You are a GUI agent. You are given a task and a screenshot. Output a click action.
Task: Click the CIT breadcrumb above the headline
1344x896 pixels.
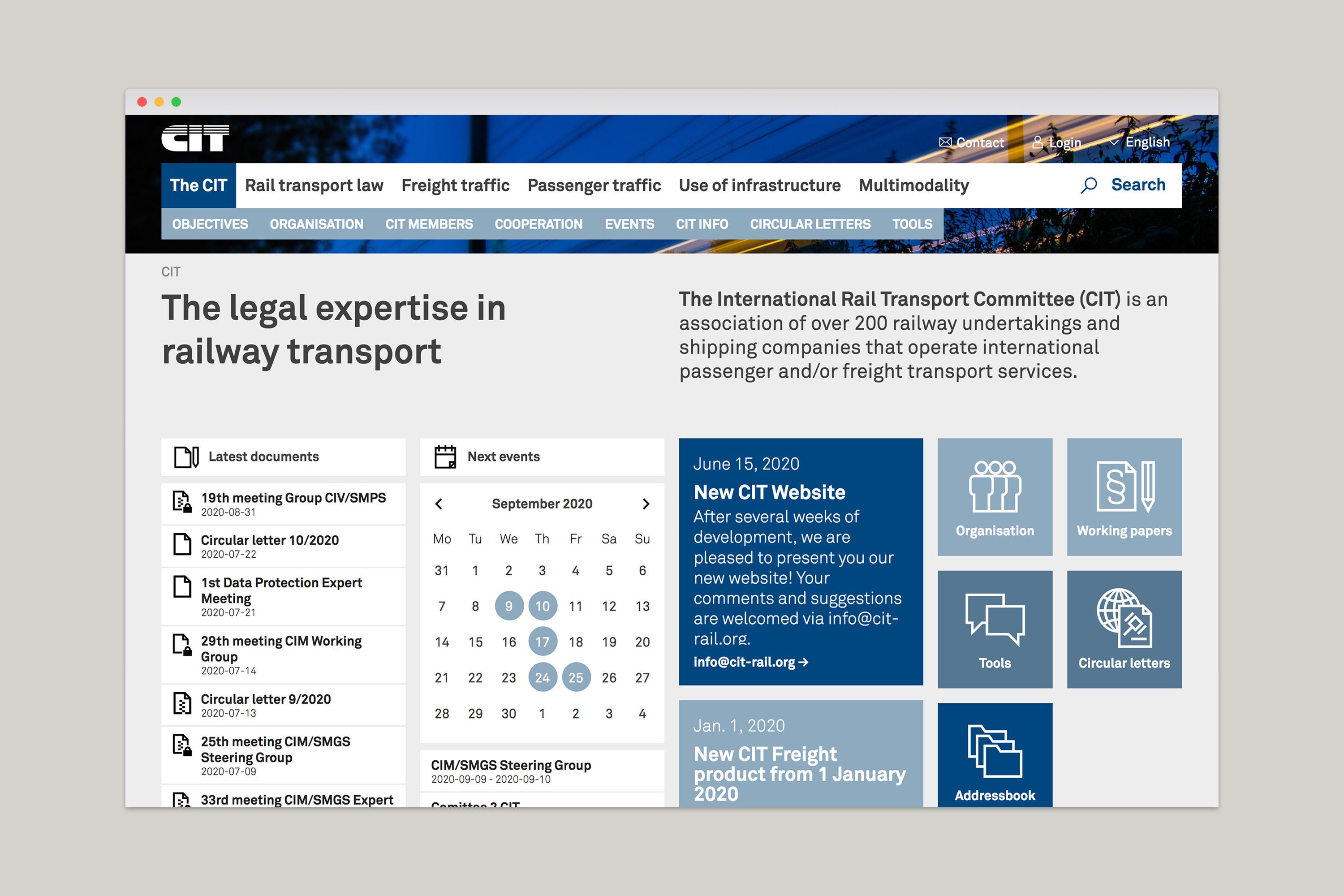click(x=171, y=272)
